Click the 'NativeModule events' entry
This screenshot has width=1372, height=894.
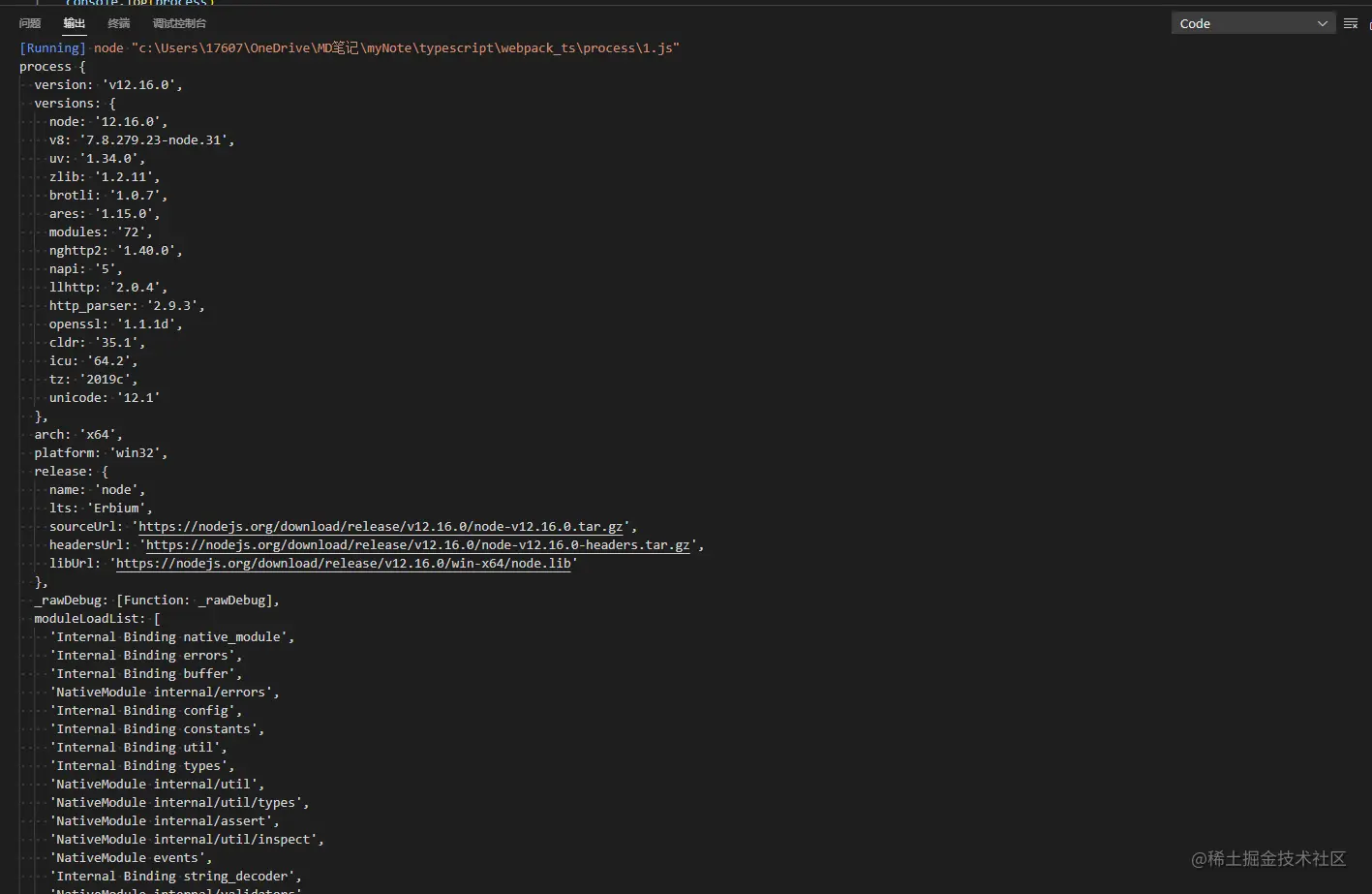pyautogui.click(x=131, y=858)
